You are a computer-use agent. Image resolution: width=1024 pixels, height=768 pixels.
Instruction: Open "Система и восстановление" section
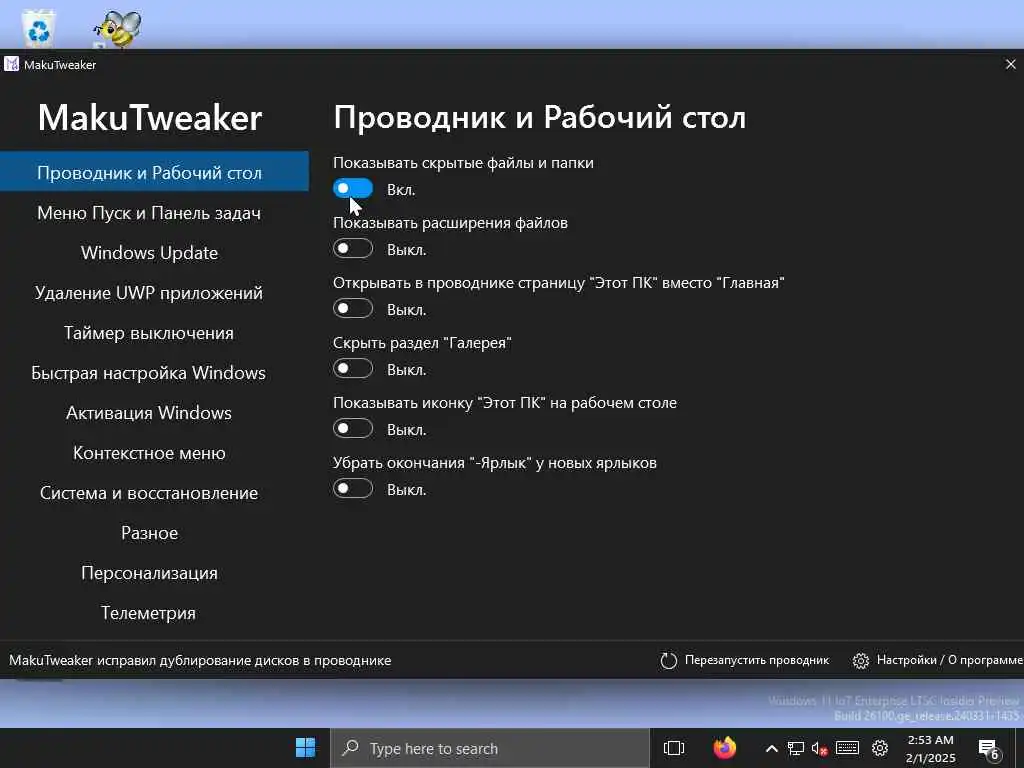pyautogui.click(x=149, y=493)
